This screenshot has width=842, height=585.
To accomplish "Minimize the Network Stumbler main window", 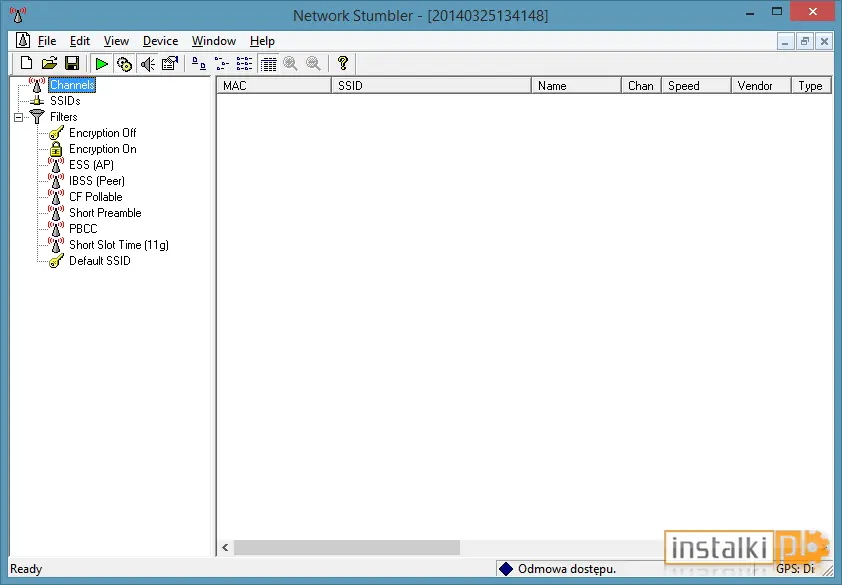I will point(750,12).
